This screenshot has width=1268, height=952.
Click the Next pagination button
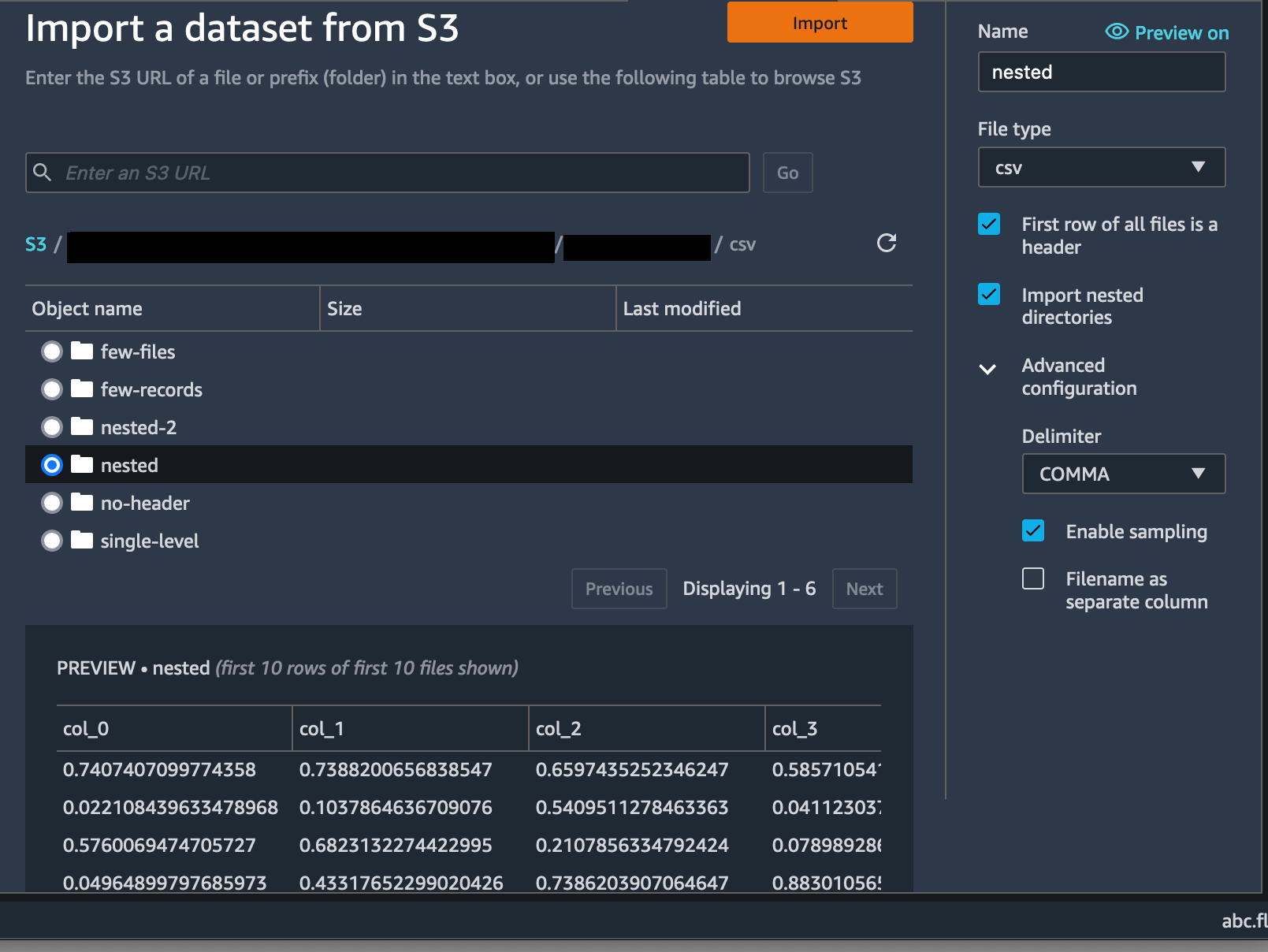tap(864, 589)
